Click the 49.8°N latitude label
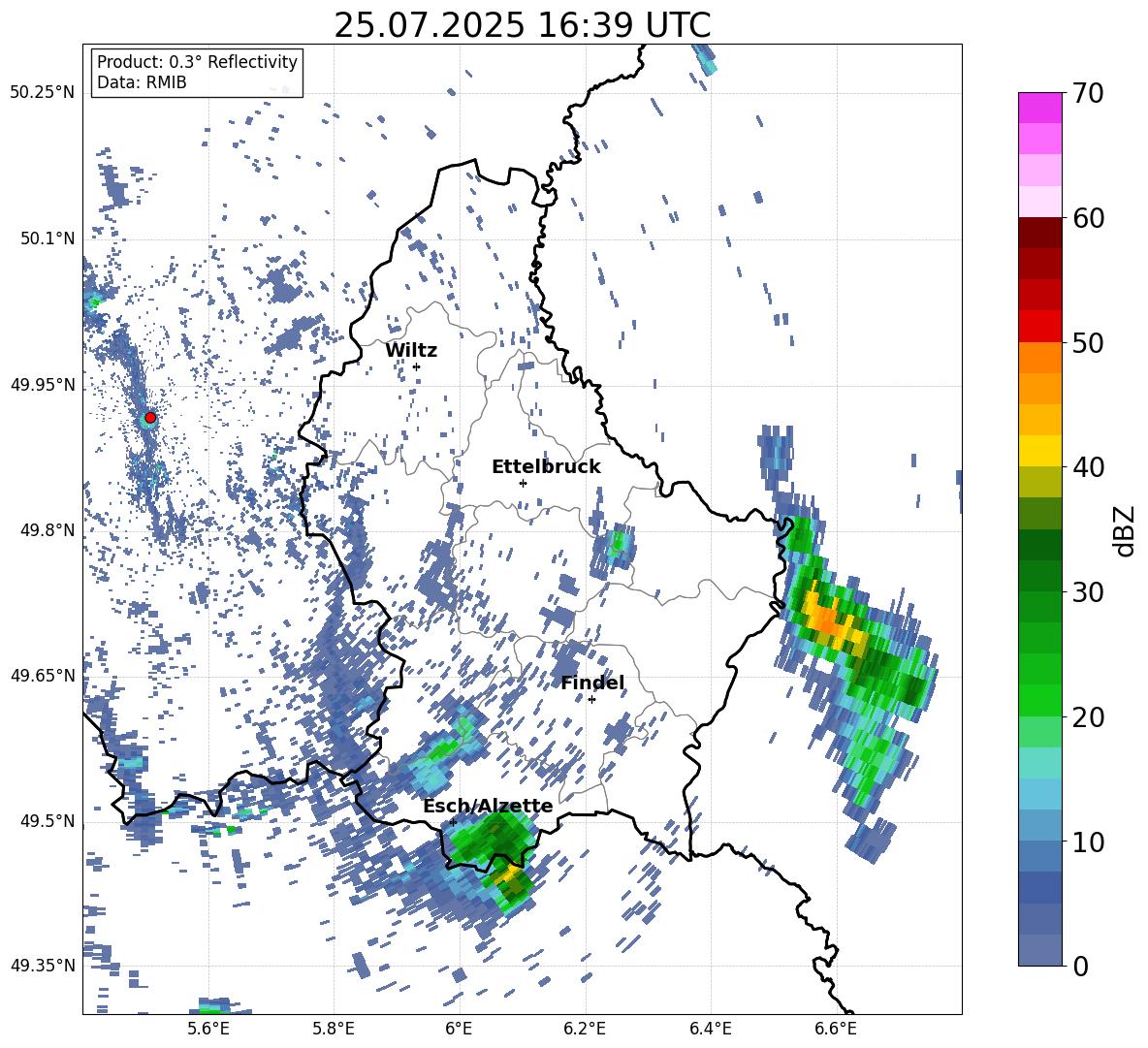 point(48,530)
